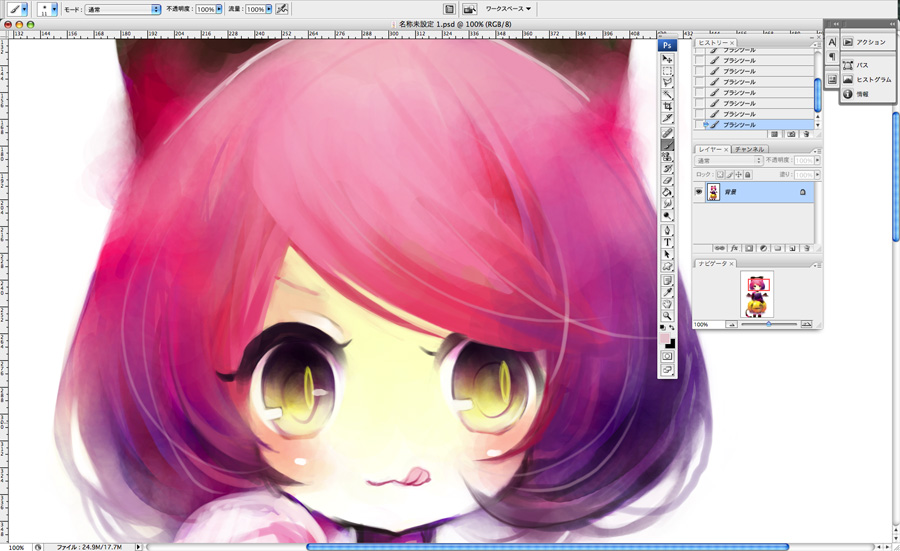Select the Clone Stamp tool
The height and width of the screenshot is (551, 900).
click(x=667, y=157)
